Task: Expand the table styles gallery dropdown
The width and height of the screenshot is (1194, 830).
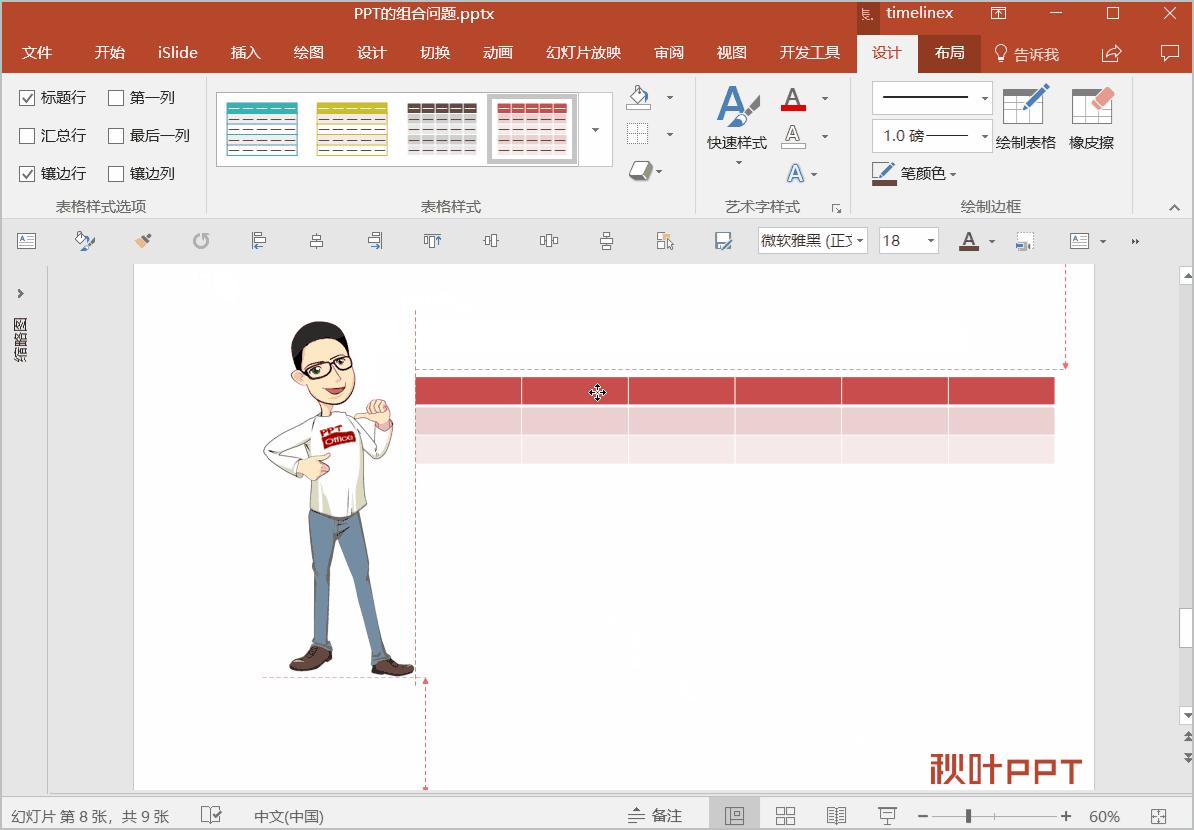Action: click(596, 130)
